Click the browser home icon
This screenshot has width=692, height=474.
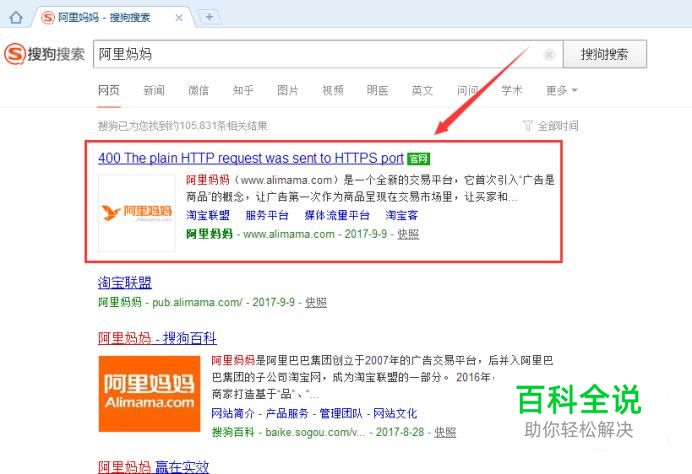point(16,18)
